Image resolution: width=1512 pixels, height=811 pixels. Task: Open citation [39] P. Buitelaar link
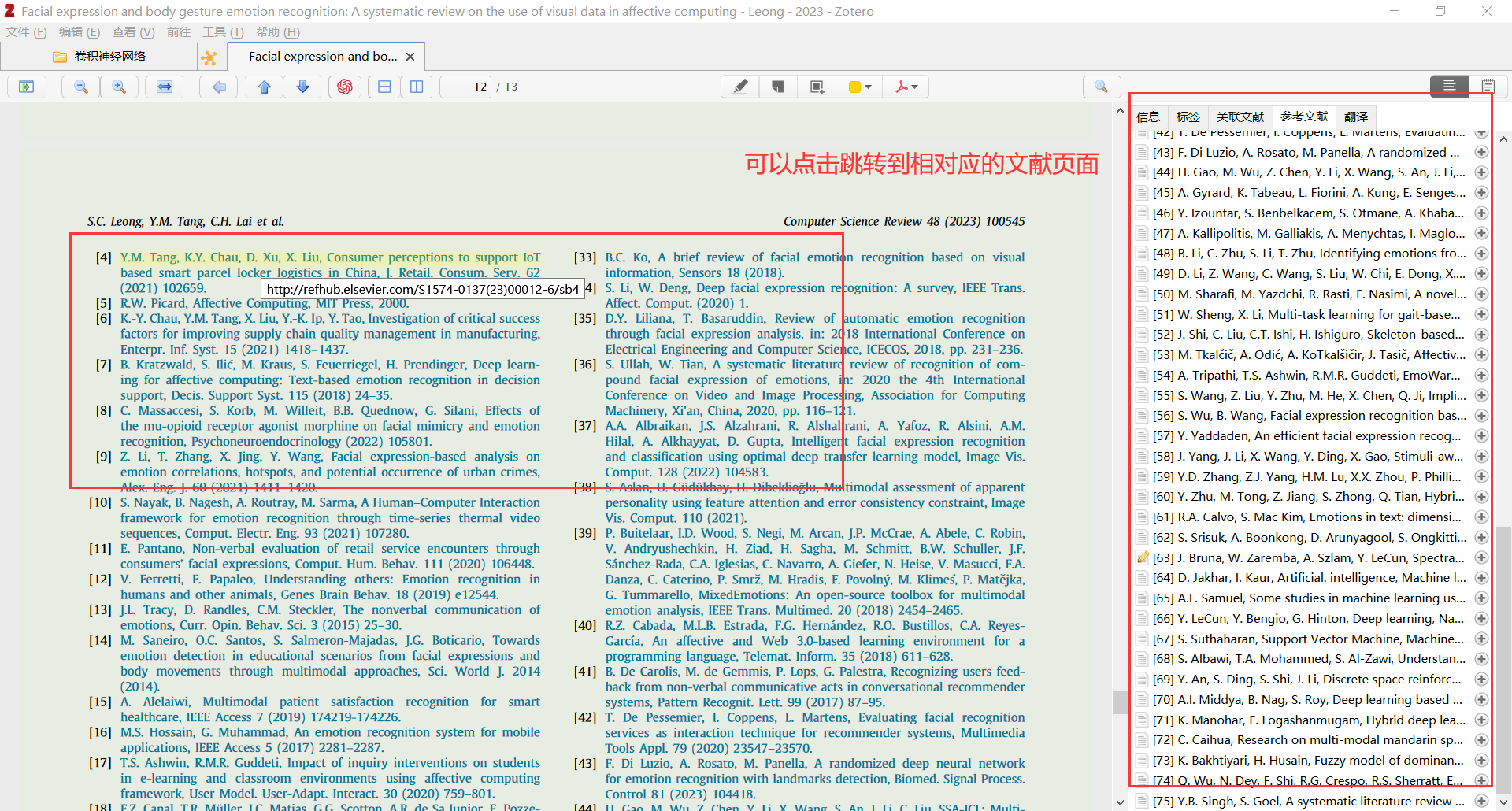815,572
